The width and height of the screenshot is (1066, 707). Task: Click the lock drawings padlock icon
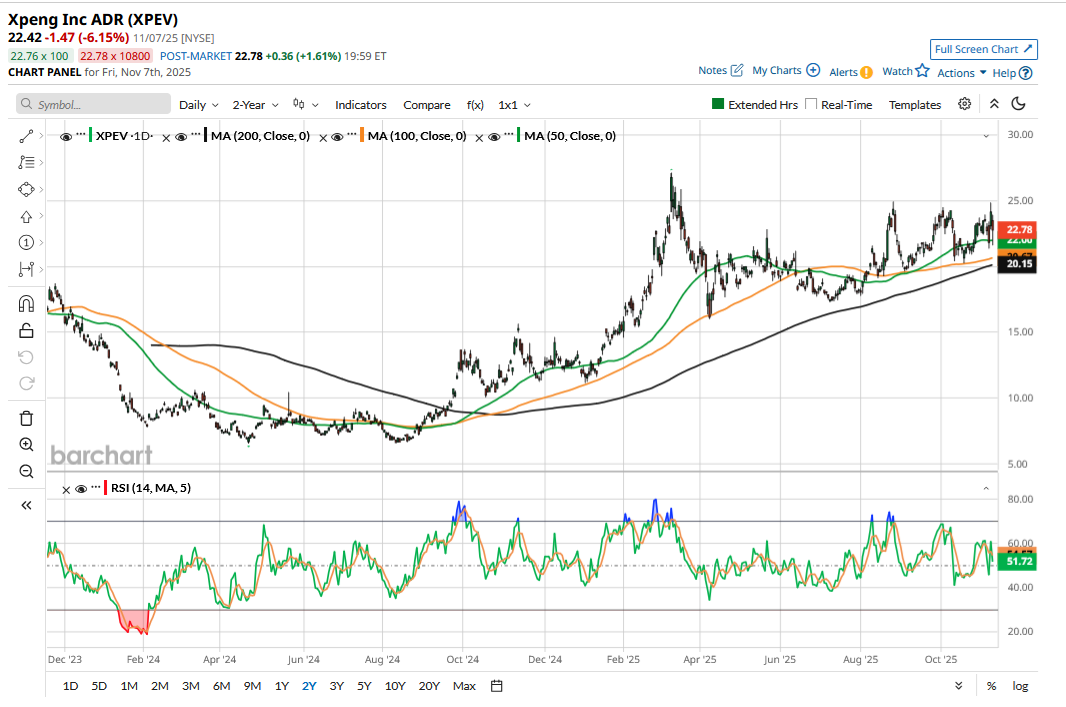(27, 330)
